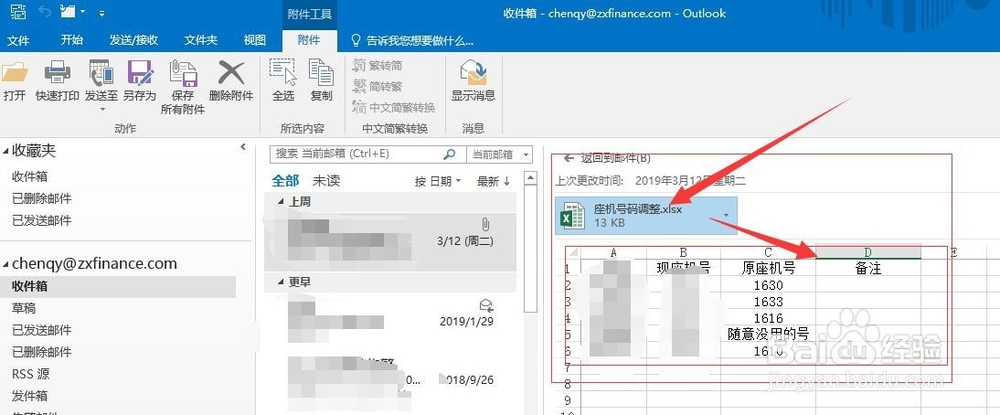The height and width of the screenshot is (415, 1000).
Task: Open the 发送至 dropdown arrow
Action: pos(101,109)
